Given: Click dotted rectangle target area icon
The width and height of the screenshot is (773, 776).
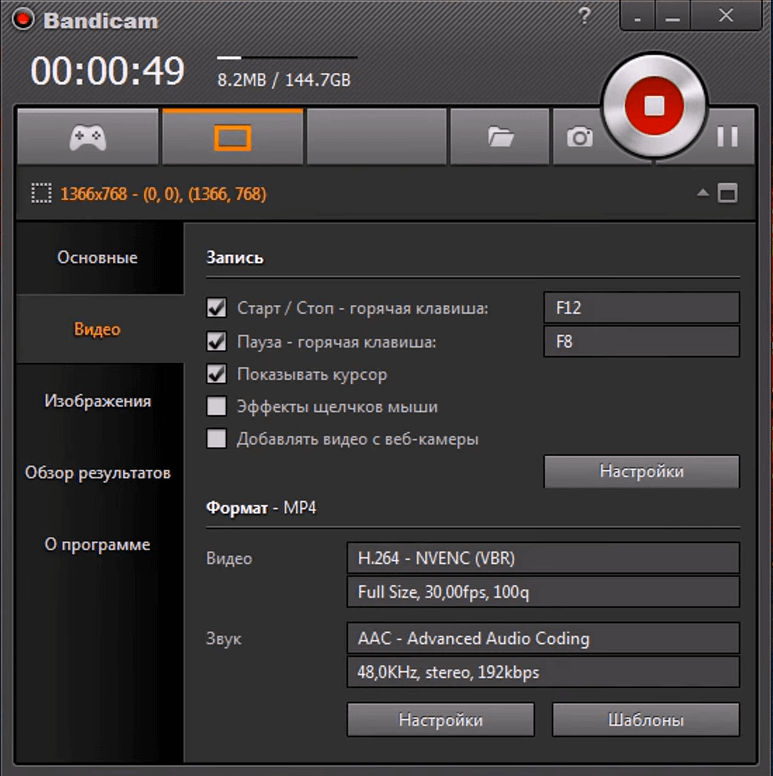Looking at the screenshot, I should coord(42,193).
